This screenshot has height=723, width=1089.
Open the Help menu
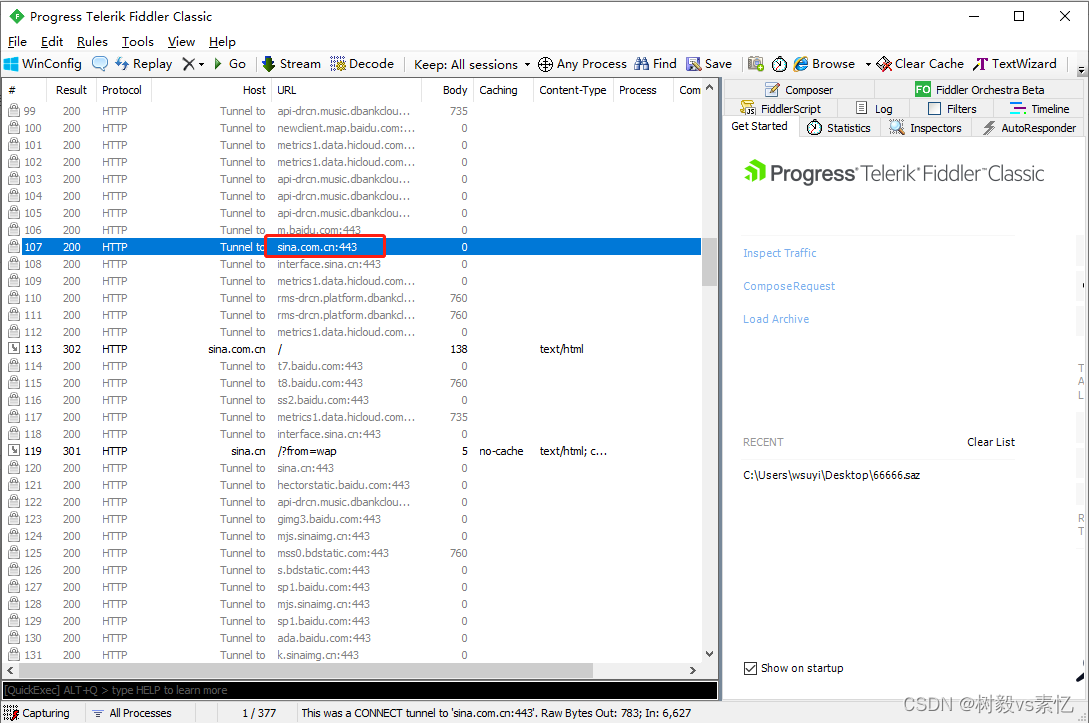222,42
